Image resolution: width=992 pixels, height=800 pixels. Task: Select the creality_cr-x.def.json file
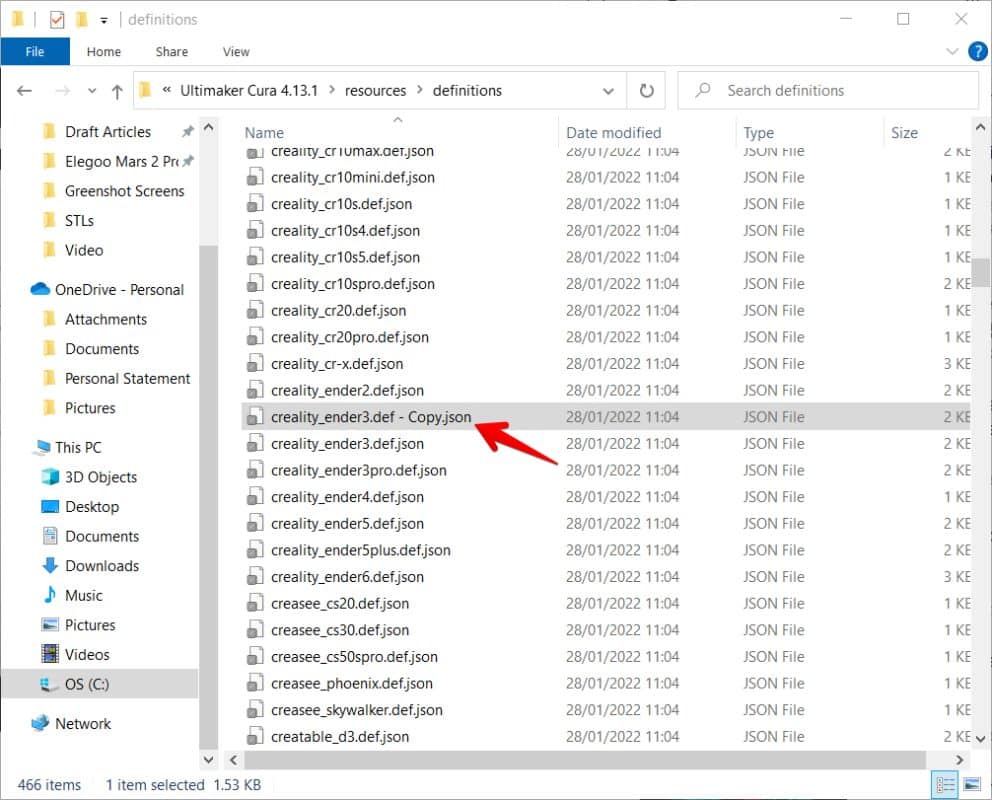point(606,364)
